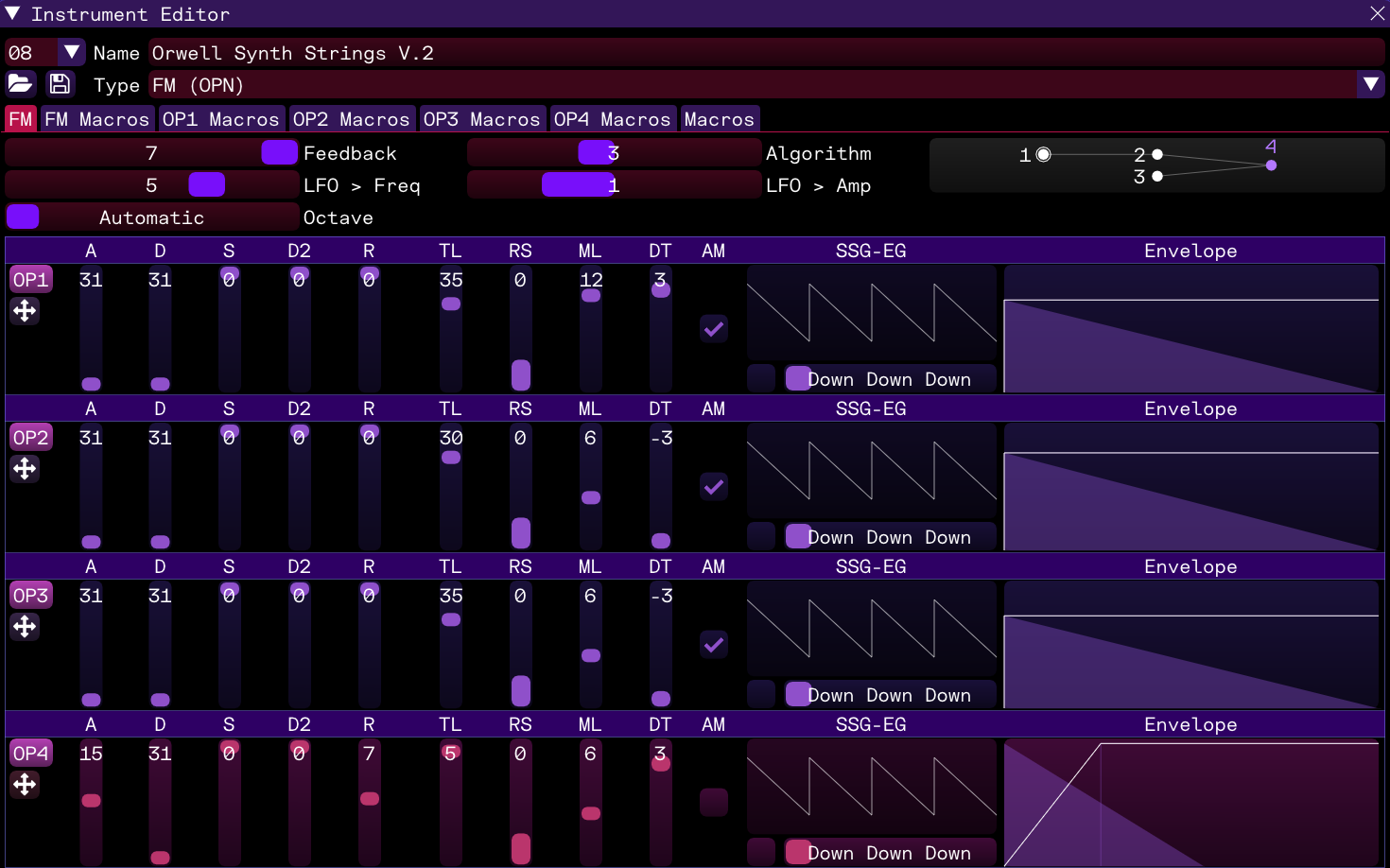Switch to the FM Macros tab

pyautogui.click(x=96, y=119)
